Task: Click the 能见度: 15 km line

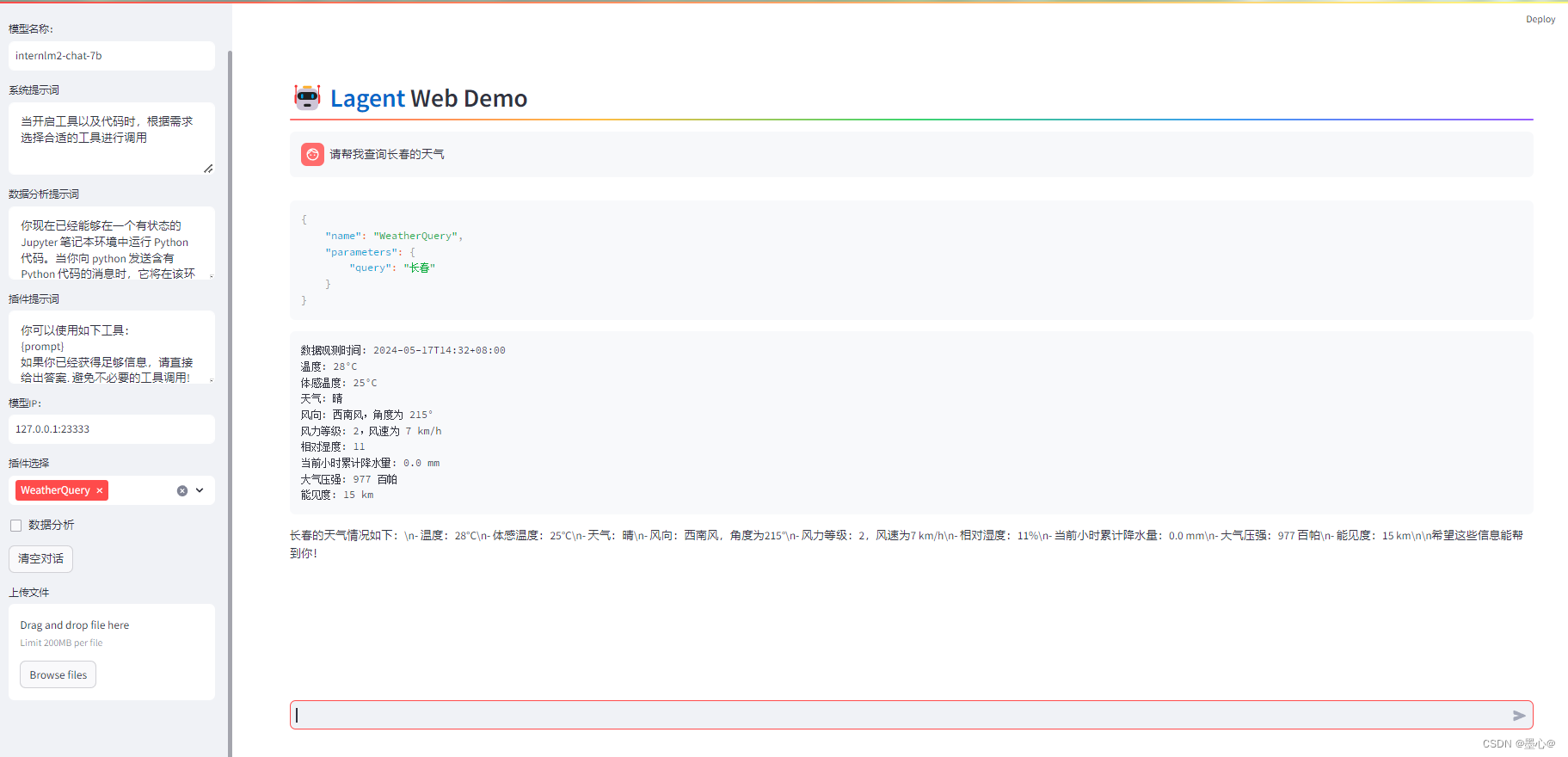Action: (x=337, y=495)
